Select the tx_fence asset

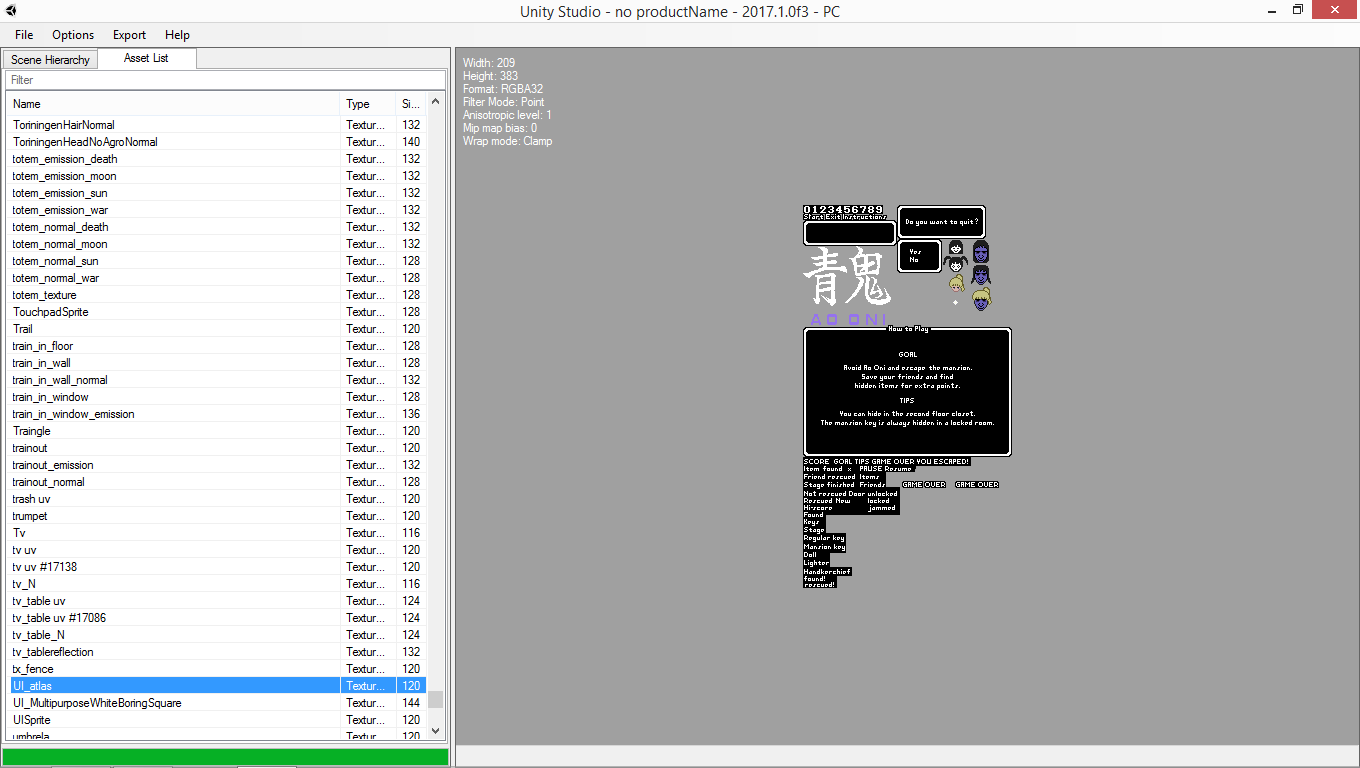coord(217,669)
